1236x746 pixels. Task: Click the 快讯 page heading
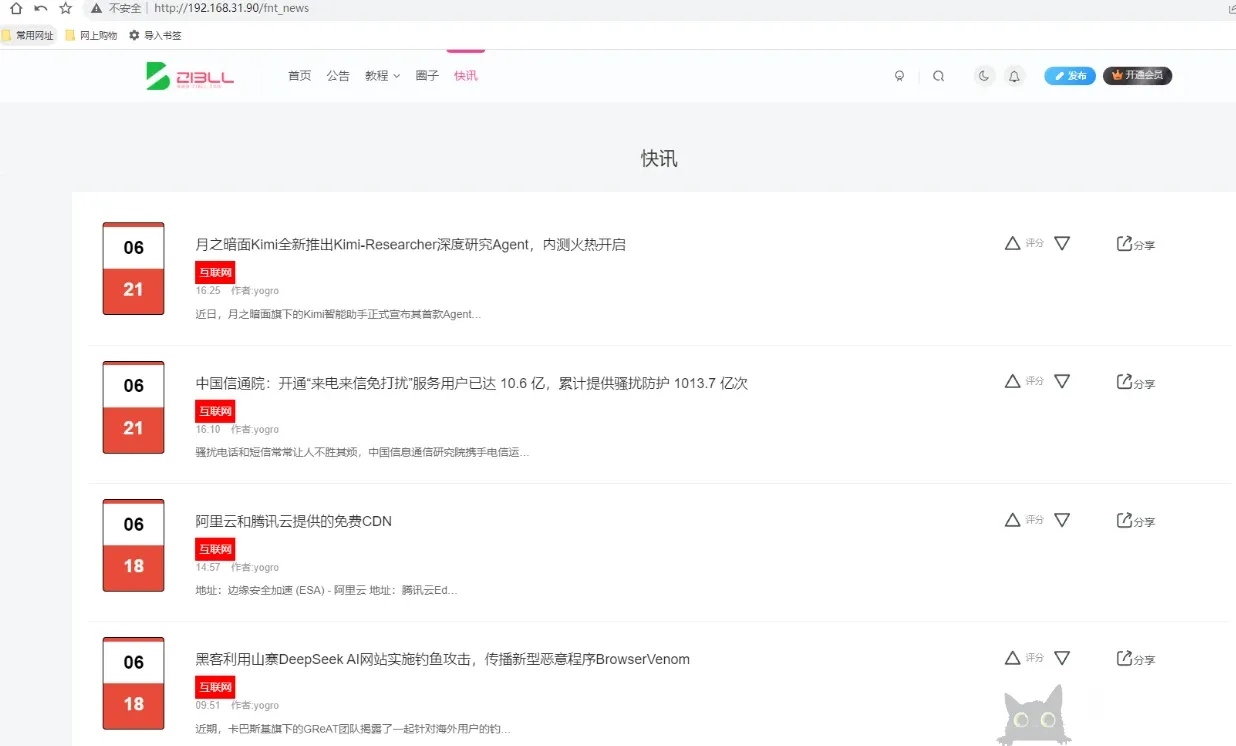click(x=659, y=159)
